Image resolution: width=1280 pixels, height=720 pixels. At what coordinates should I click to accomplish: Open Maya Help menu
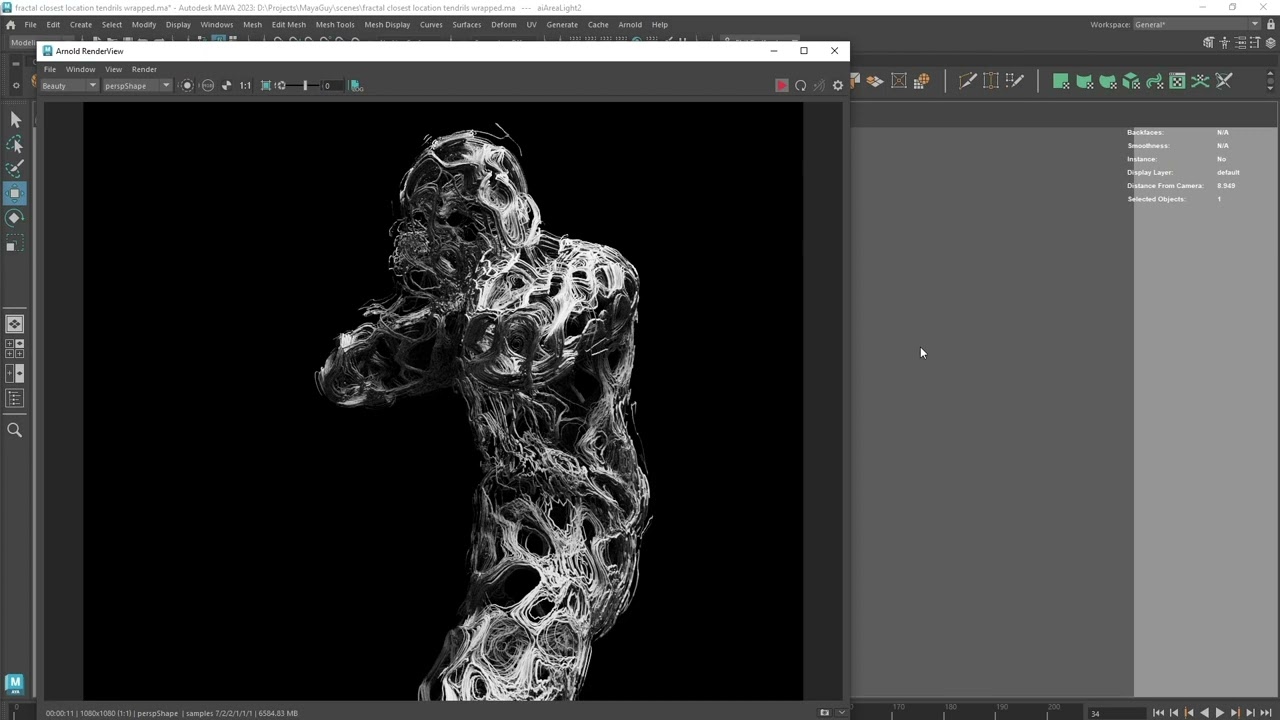660,24
